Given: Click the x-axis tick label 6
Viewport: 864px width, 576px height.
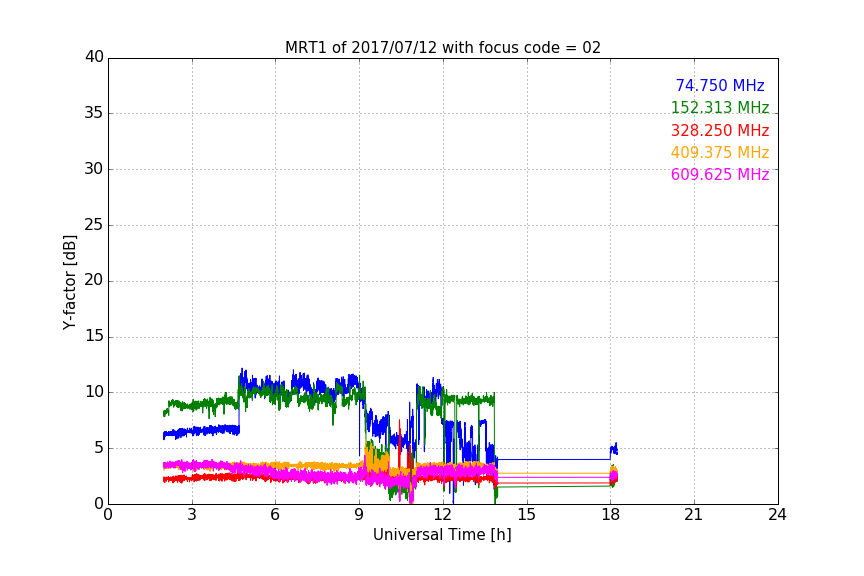Looking at the screenshot, I should pos(275,515).
